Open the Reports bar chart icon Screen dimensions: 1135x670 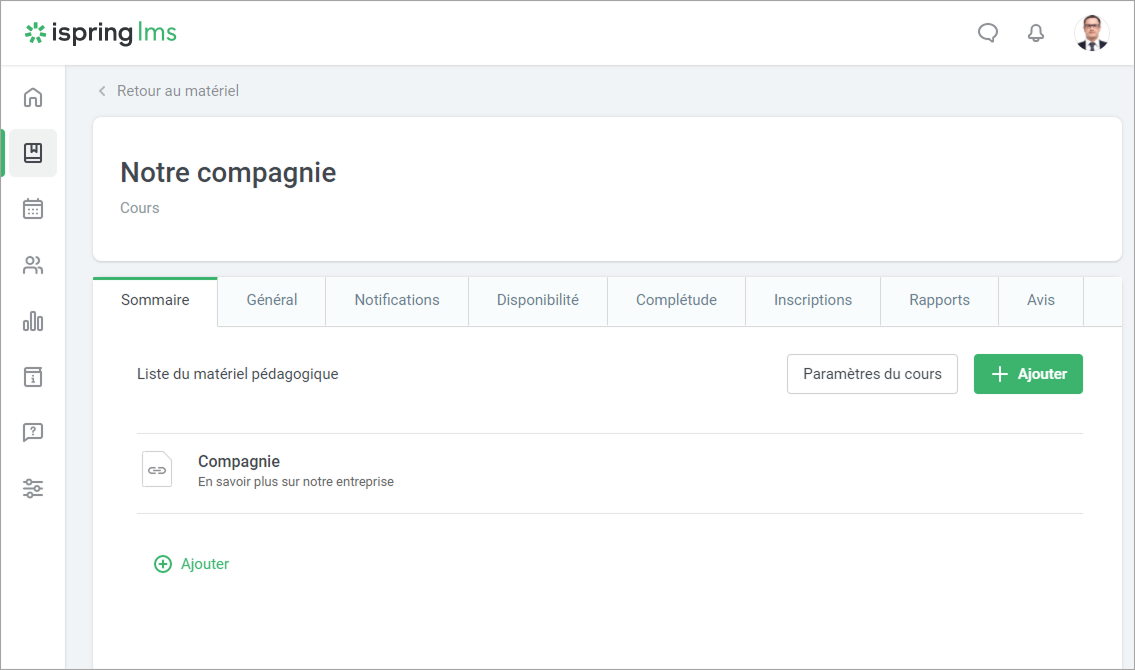33,321
